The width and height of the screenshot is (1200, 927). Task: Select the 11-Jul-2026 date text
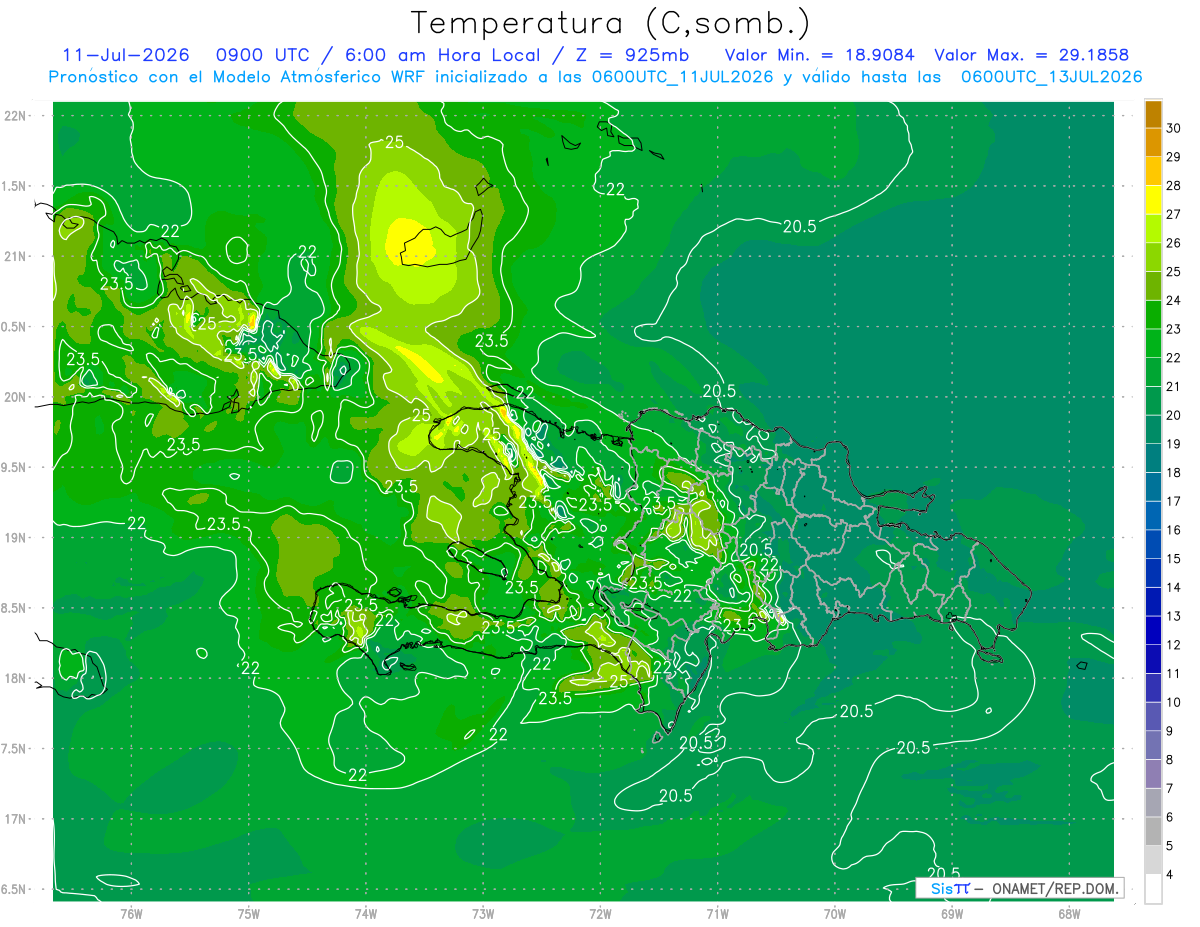coord(124,55)
